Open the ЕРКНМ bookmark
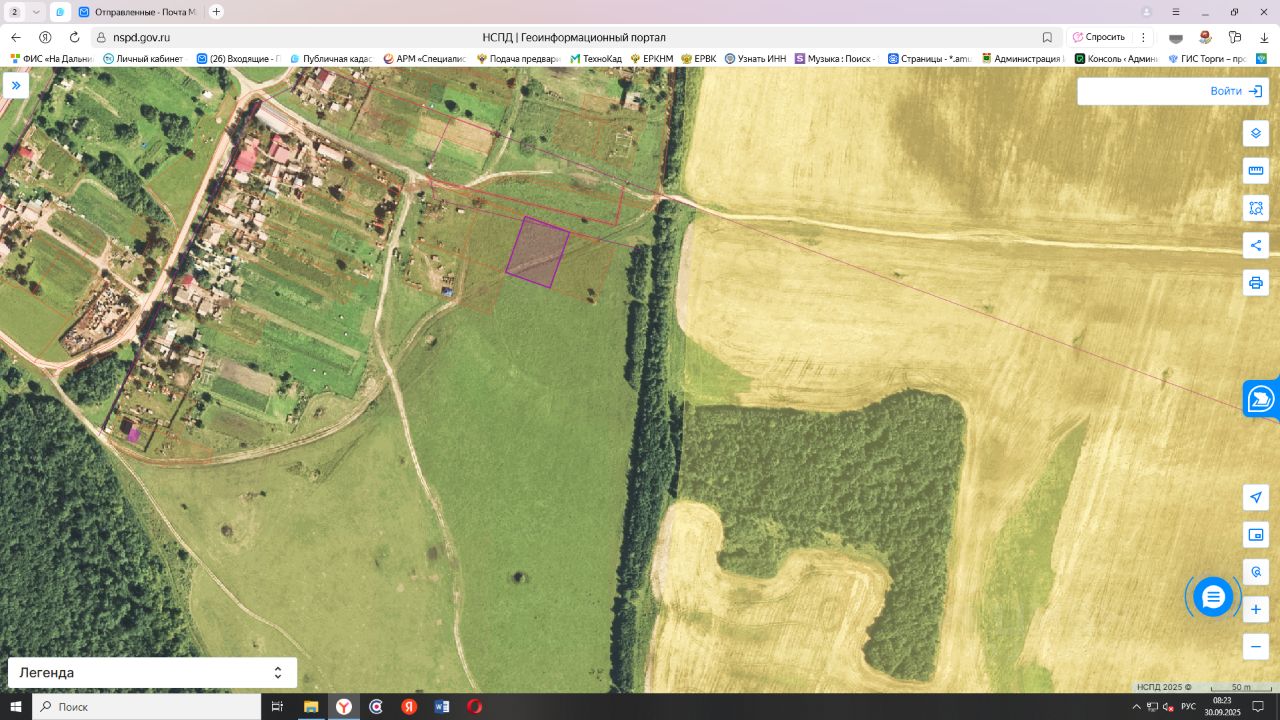1280x720 pixels. (651, 59)
